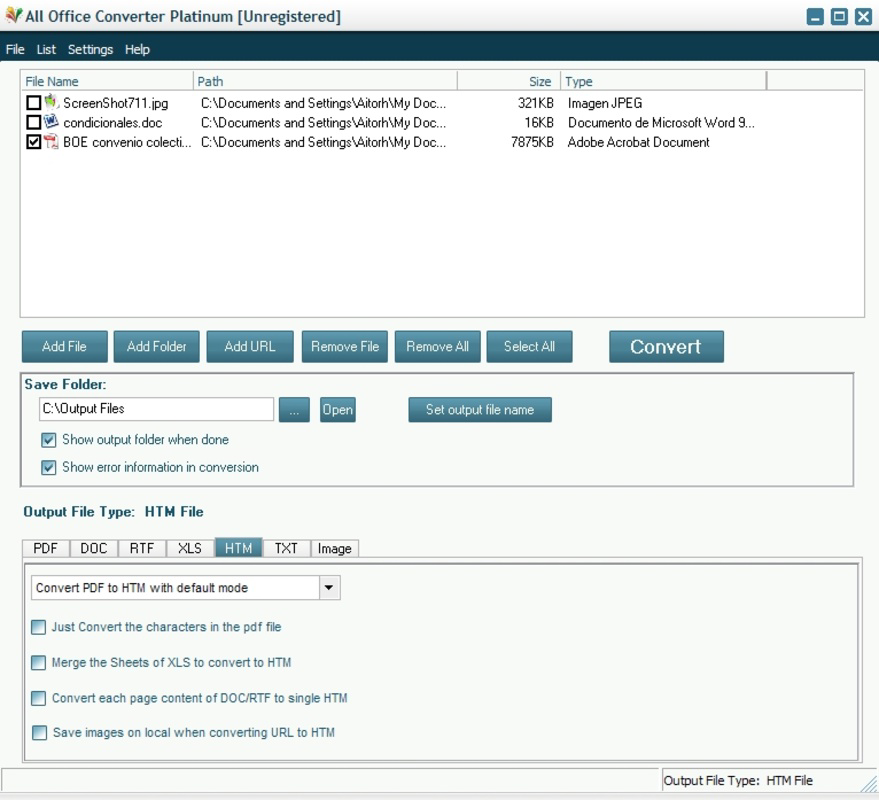Click the Add URL button
Viewport: 879px width, 800px height.
(250, 346)
